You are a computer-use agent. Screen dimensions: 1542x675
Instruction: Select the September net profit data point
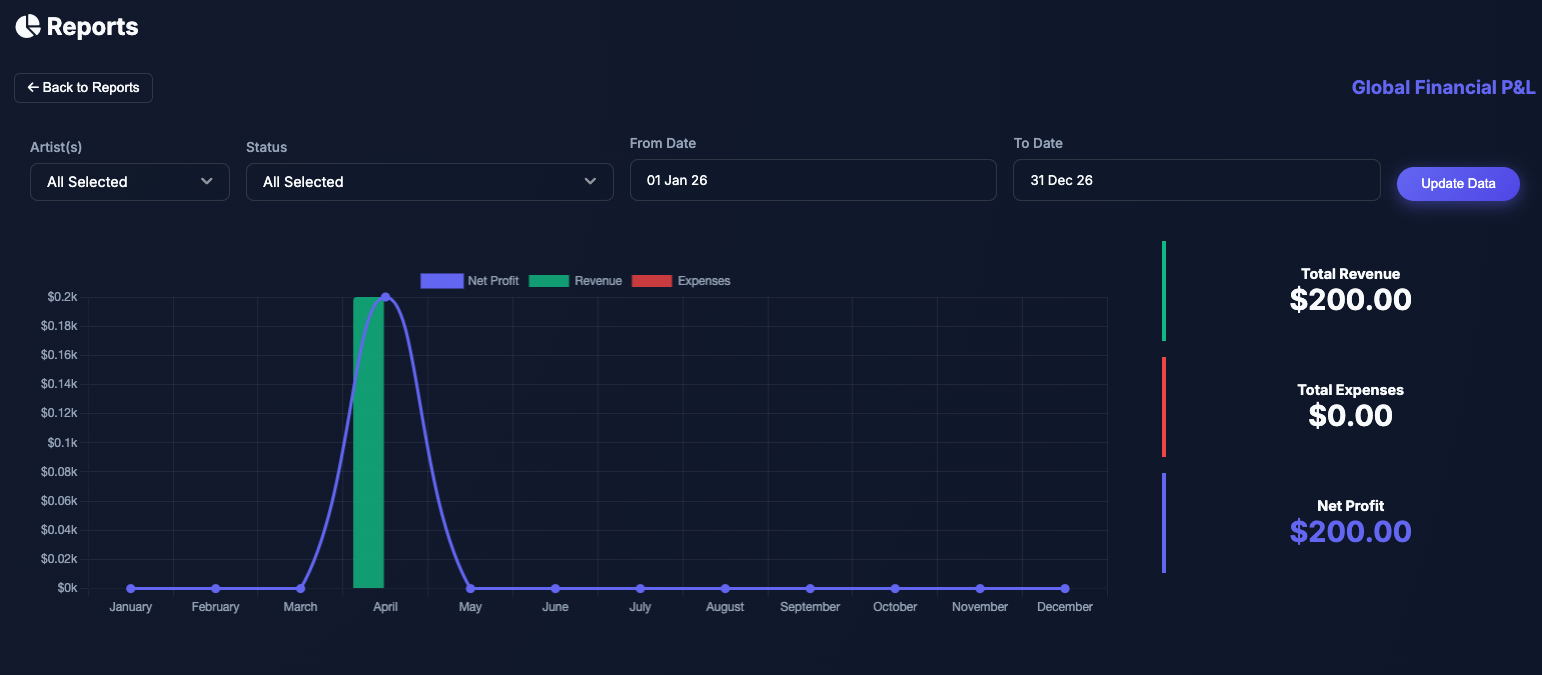click(x=810, y=588)
